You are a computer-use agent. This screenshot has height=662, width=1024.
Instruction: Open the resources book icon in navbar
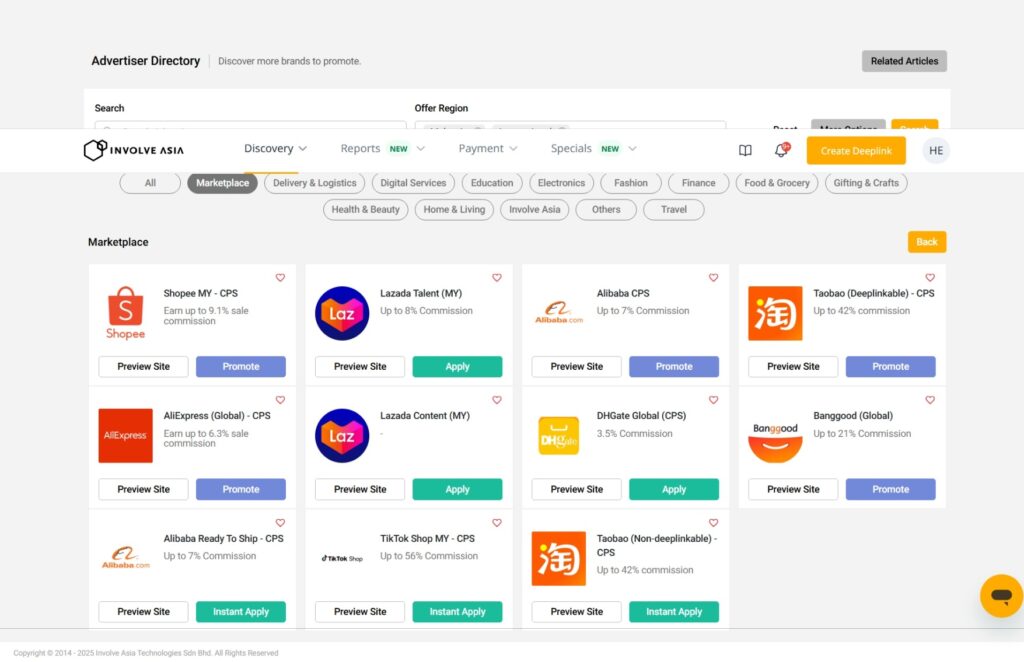(x=745, y=149)
